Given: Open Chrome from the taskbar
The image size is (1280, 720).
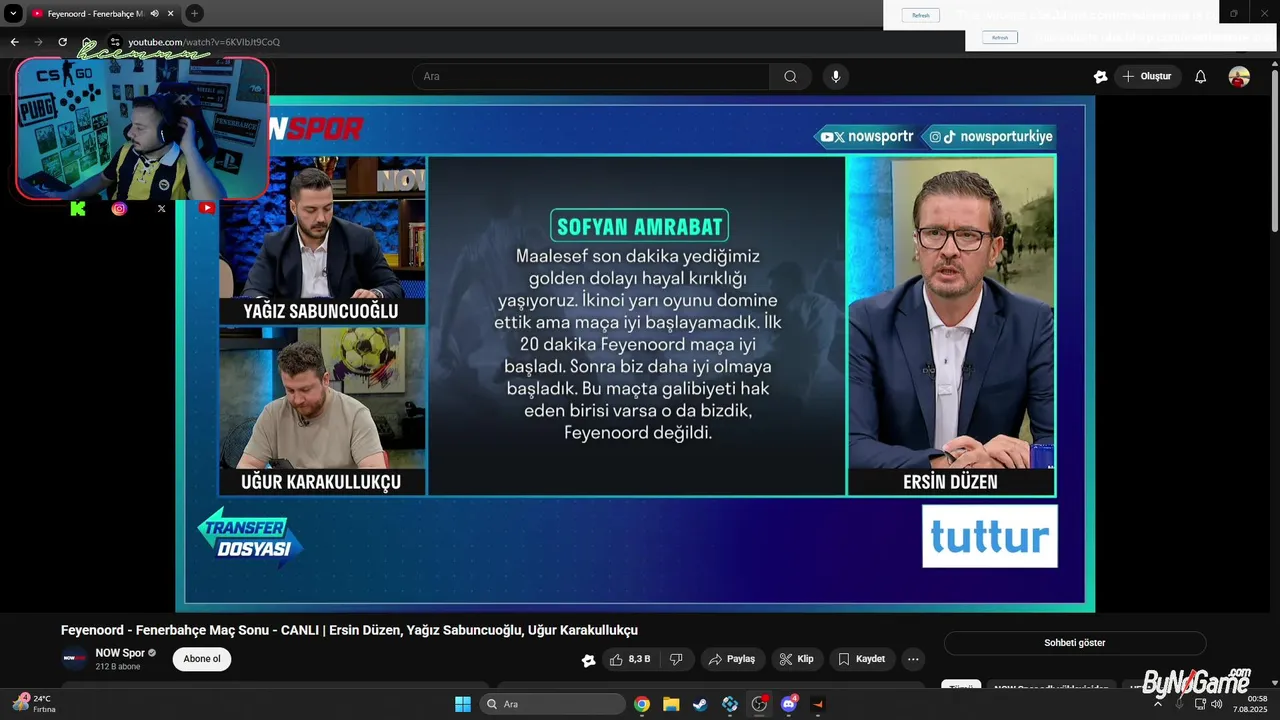Looking at the screenshot, I should click(642, 704).
